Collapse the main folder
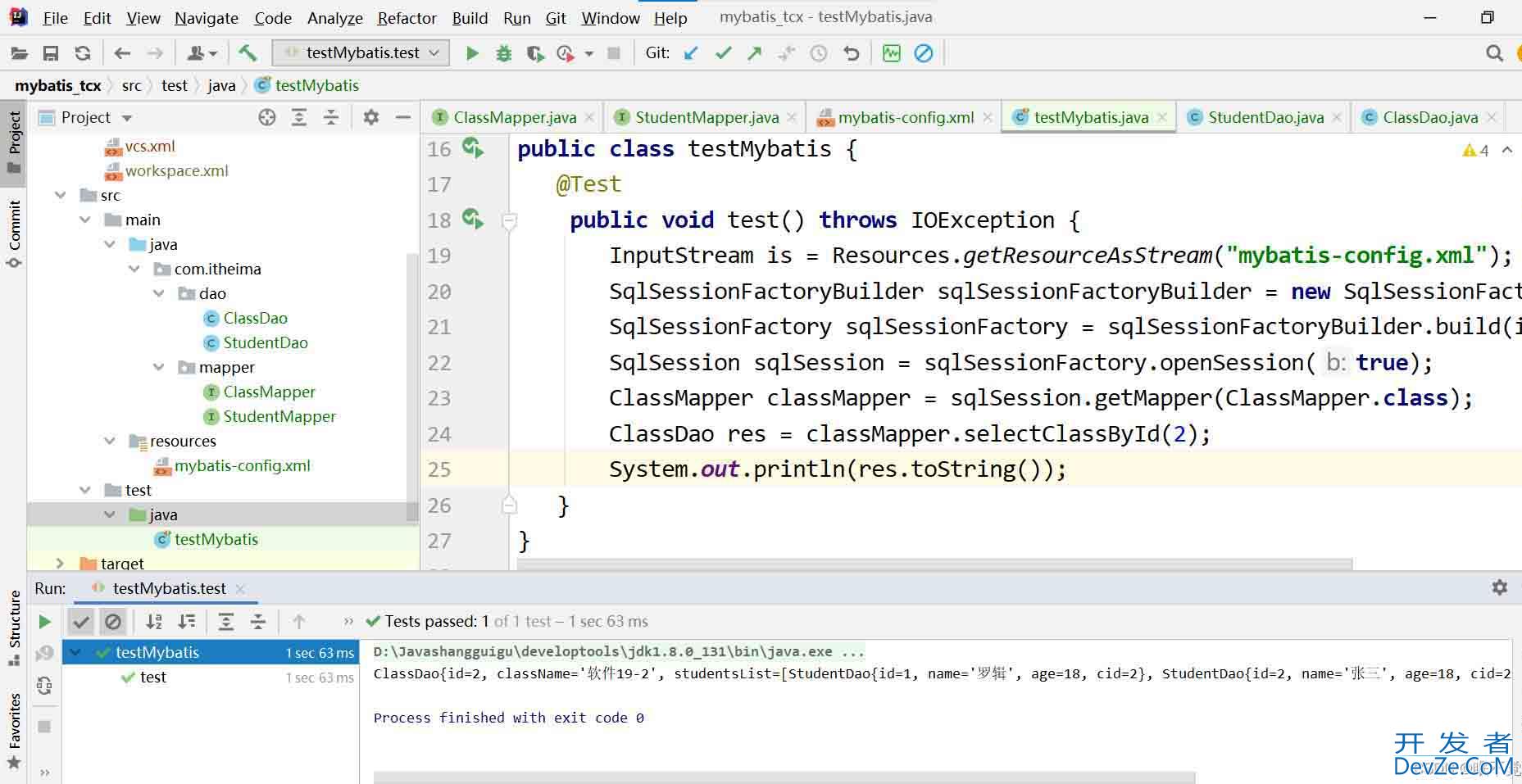Viewport: 1522px width, 784px height. click(x=85, y=220)
